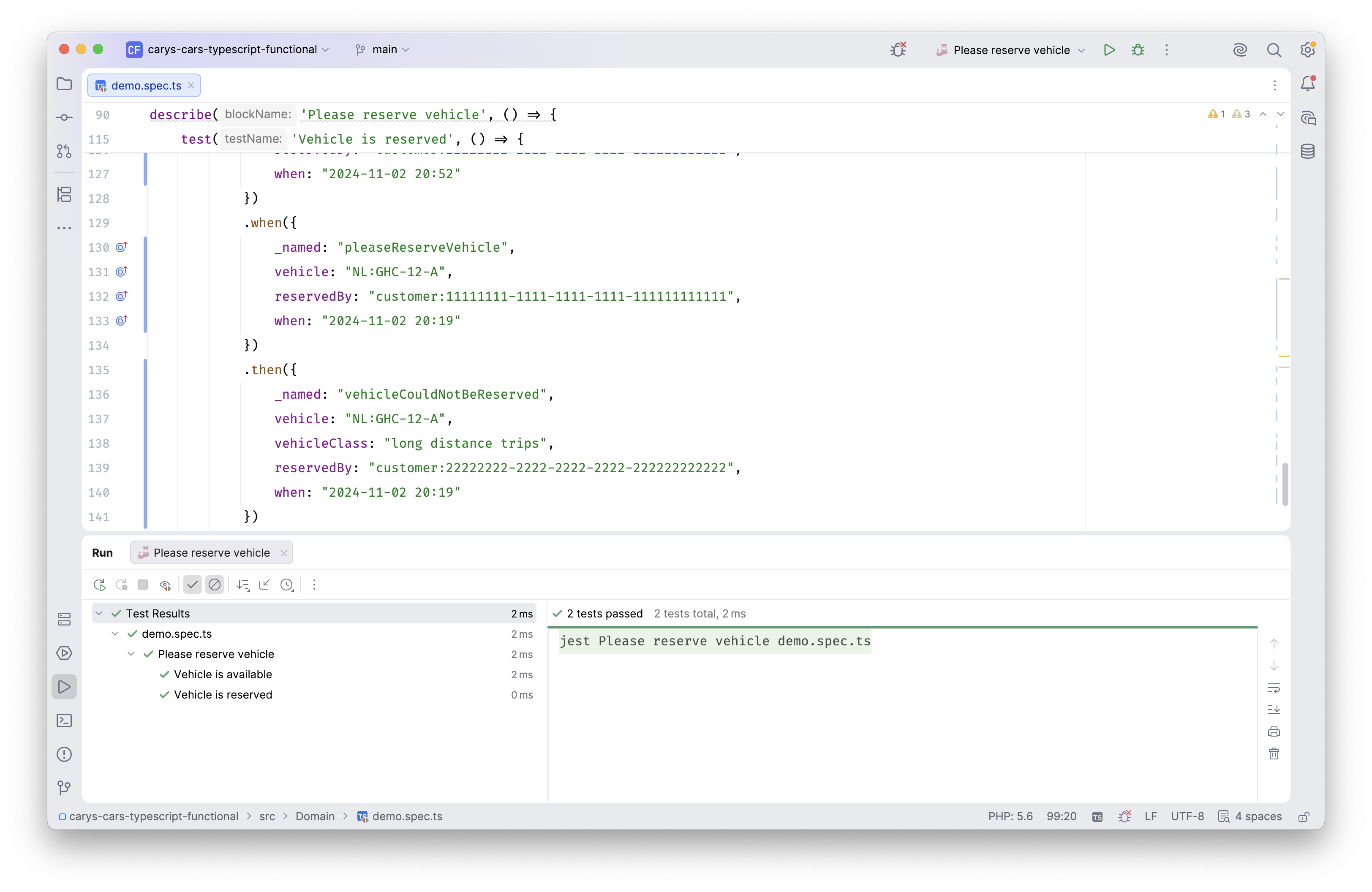Open IDE settings gear
The width and height of the screenshot is (1372, 892).
click(x=1307, y=50)
